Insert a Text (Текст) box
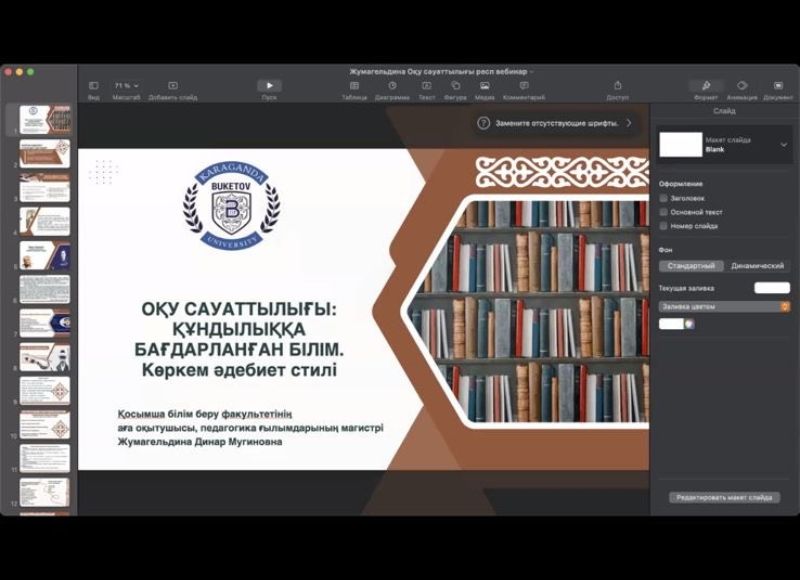 426,86
